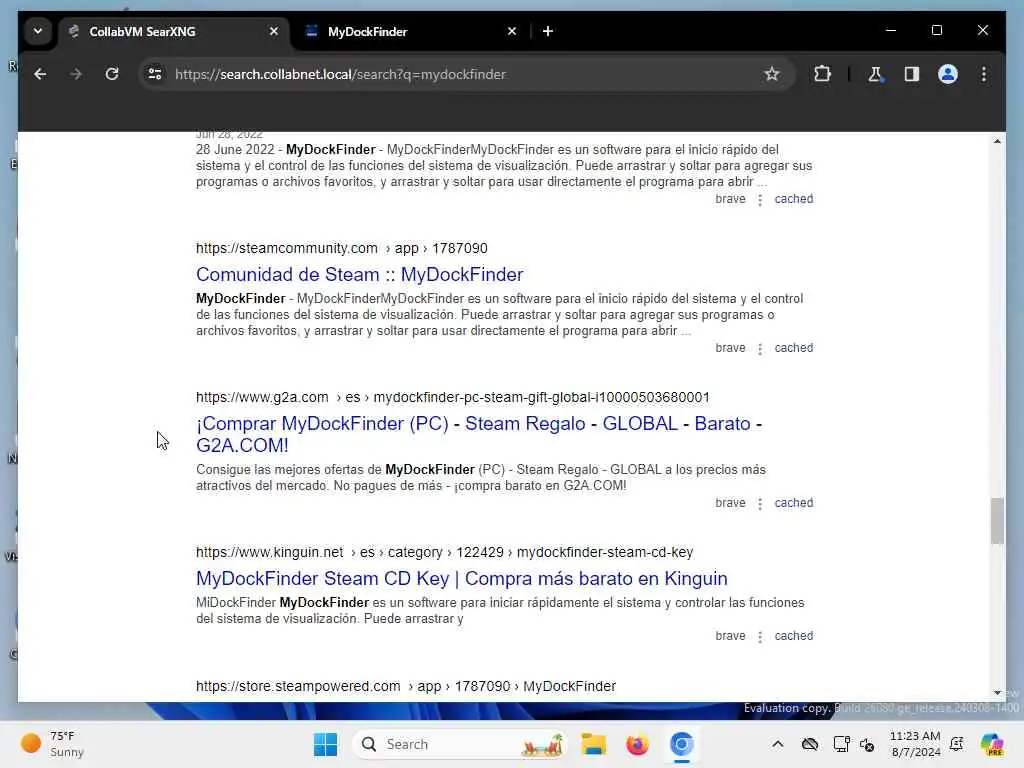
Task: Click the scrollbar down arrow
Action: point(997,693)
